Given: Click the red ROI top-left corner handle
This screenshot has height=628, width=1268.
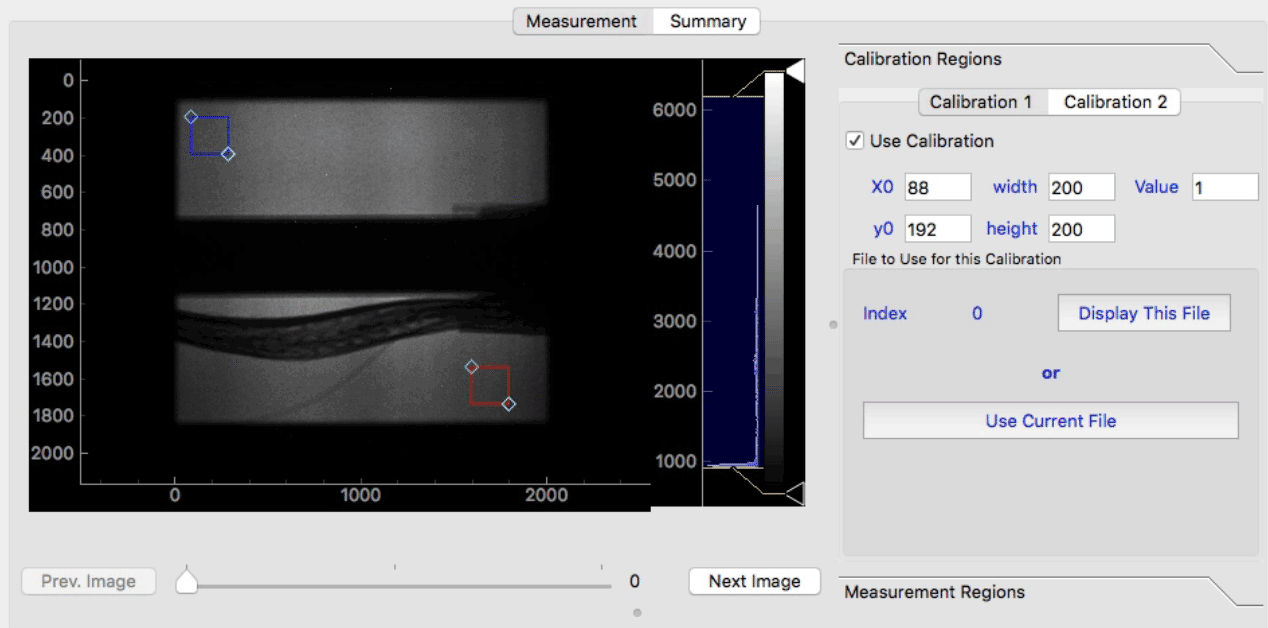Looking at the screenshot, I should (471, 367).
